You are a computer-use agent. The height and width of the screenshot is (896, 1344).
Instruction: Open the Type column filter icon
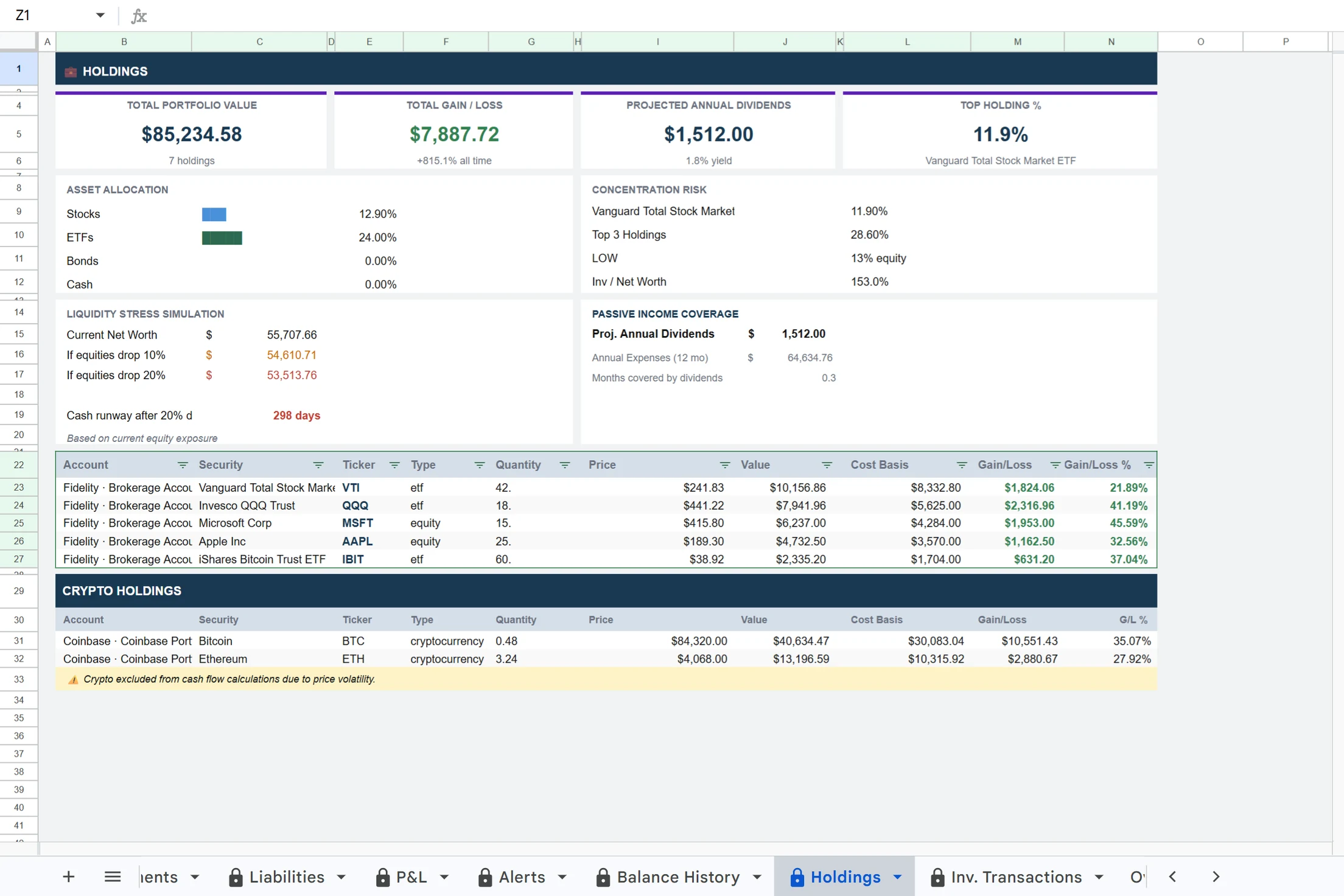(479, 465)
